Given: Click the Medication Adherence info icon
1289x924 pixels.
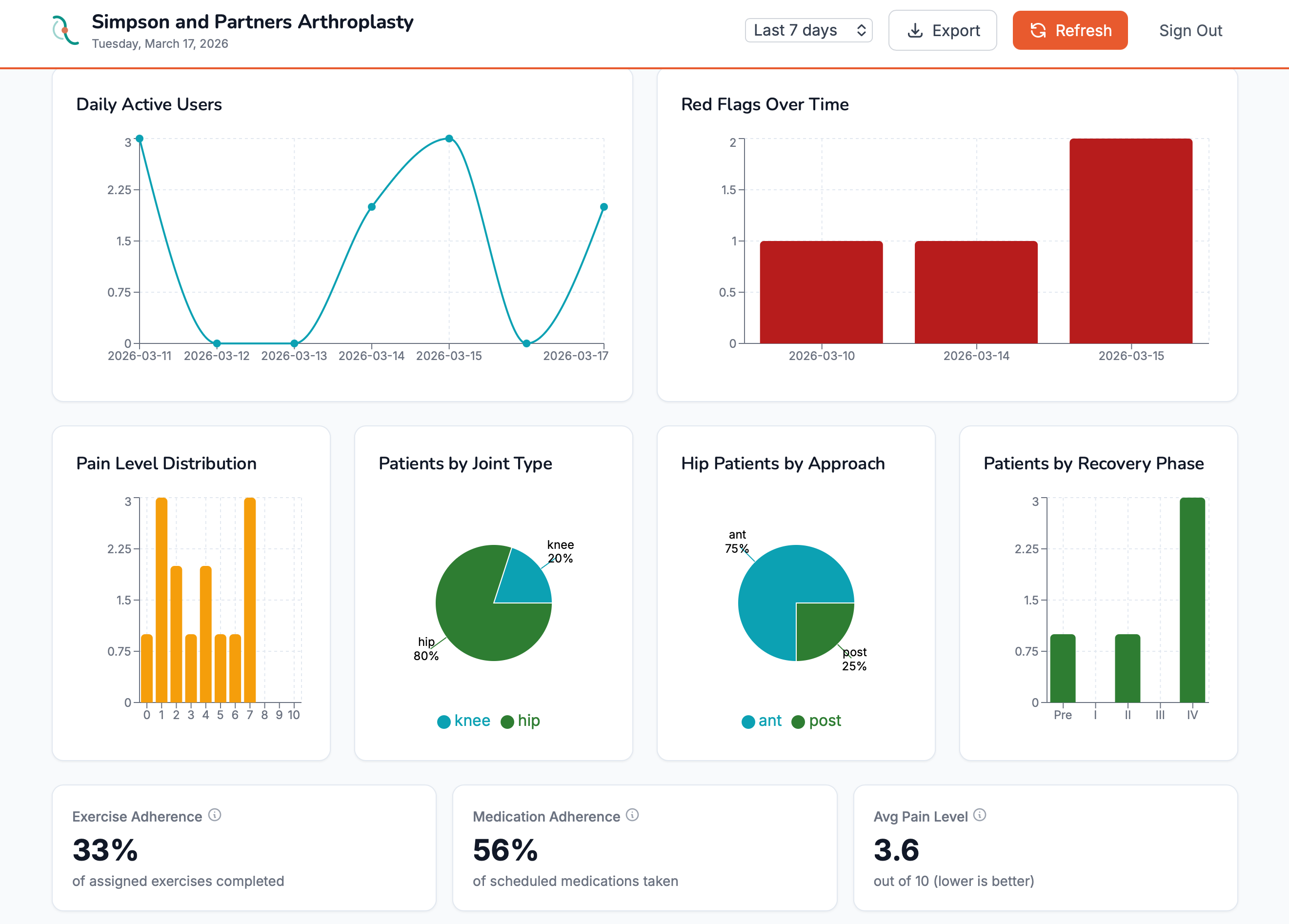Looking at the screenshot, I should (x=633, y=815).
